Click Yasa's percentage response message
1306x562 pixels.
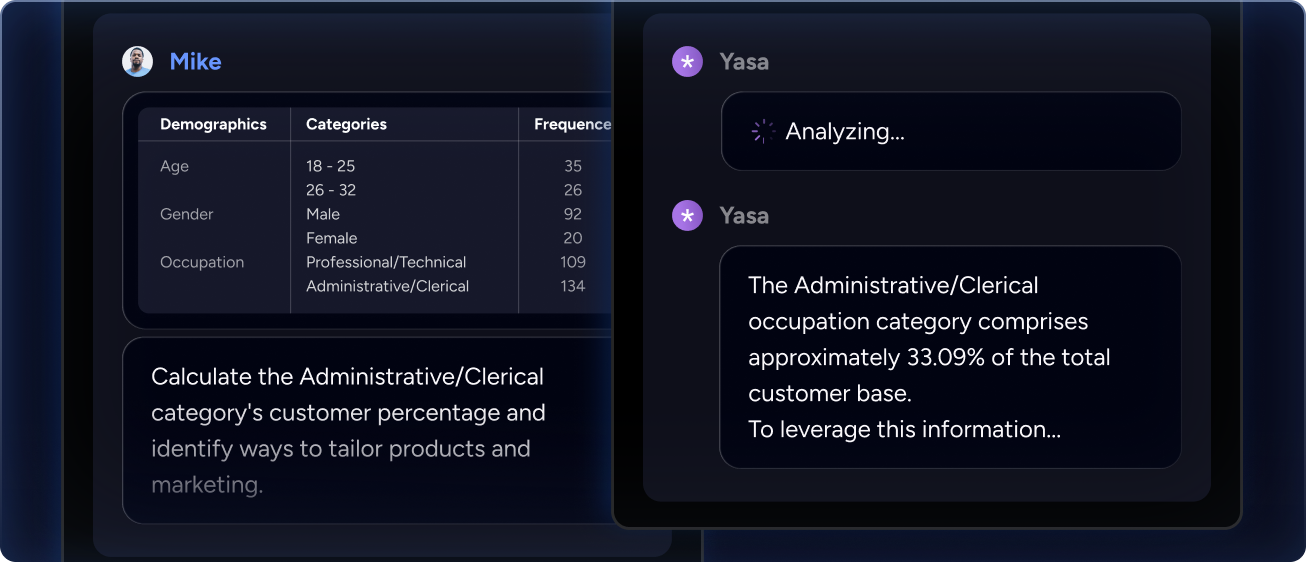click(950, 357)
